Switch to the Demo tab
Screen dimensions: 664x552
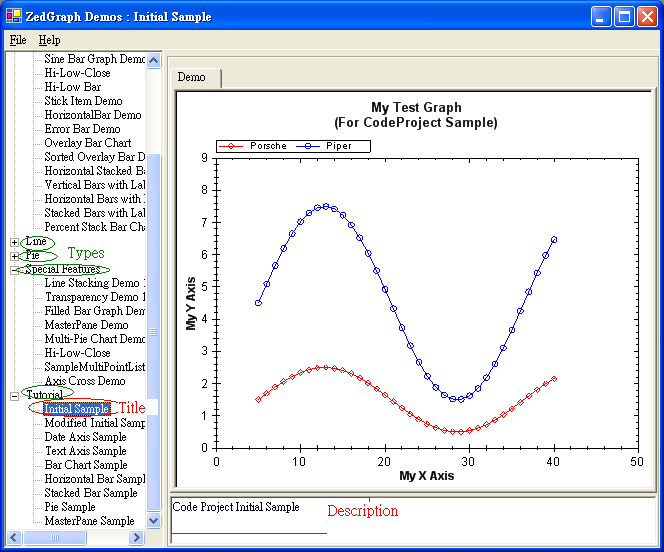point(195,77)
